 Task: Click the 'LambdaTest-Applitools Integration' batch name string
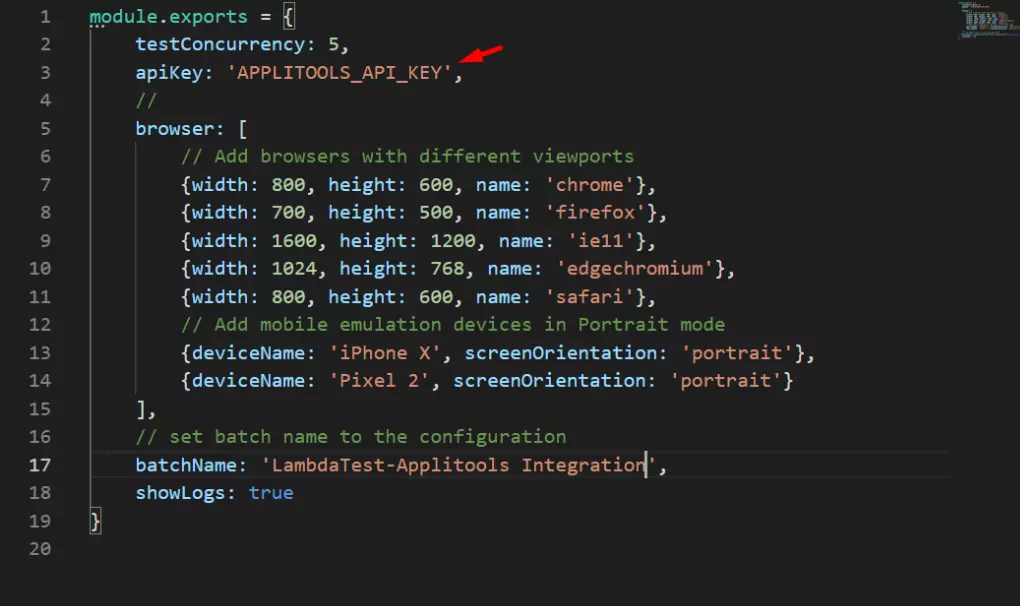(457, 465)
